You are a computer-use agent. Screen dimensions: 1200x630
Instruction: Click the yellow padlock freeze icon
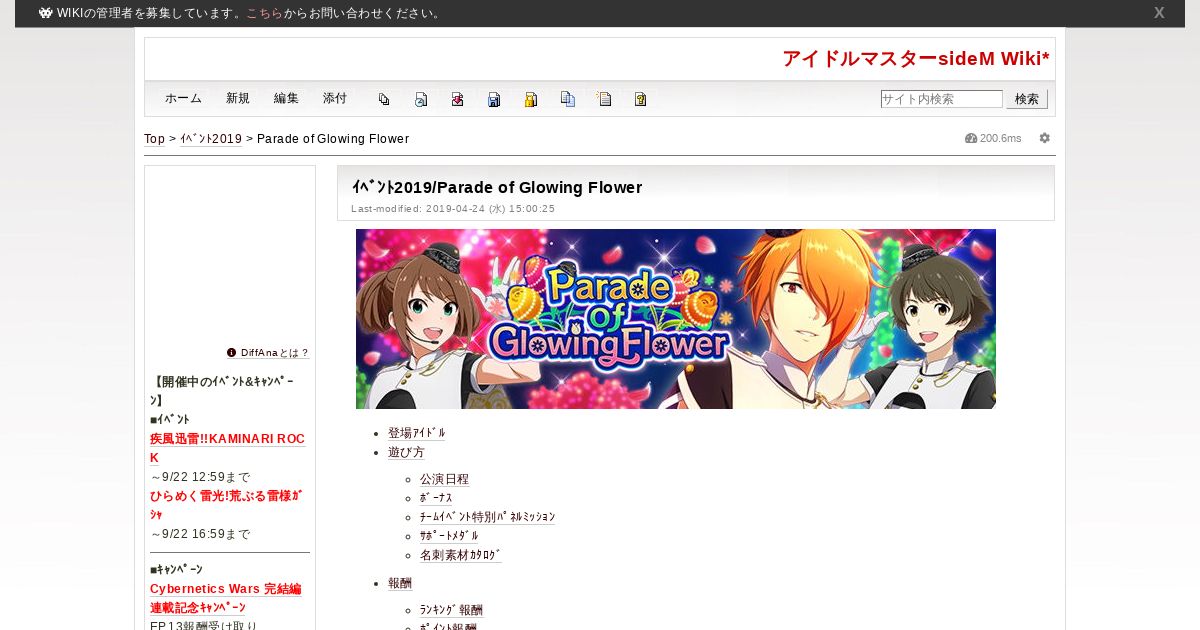[531, 99]
